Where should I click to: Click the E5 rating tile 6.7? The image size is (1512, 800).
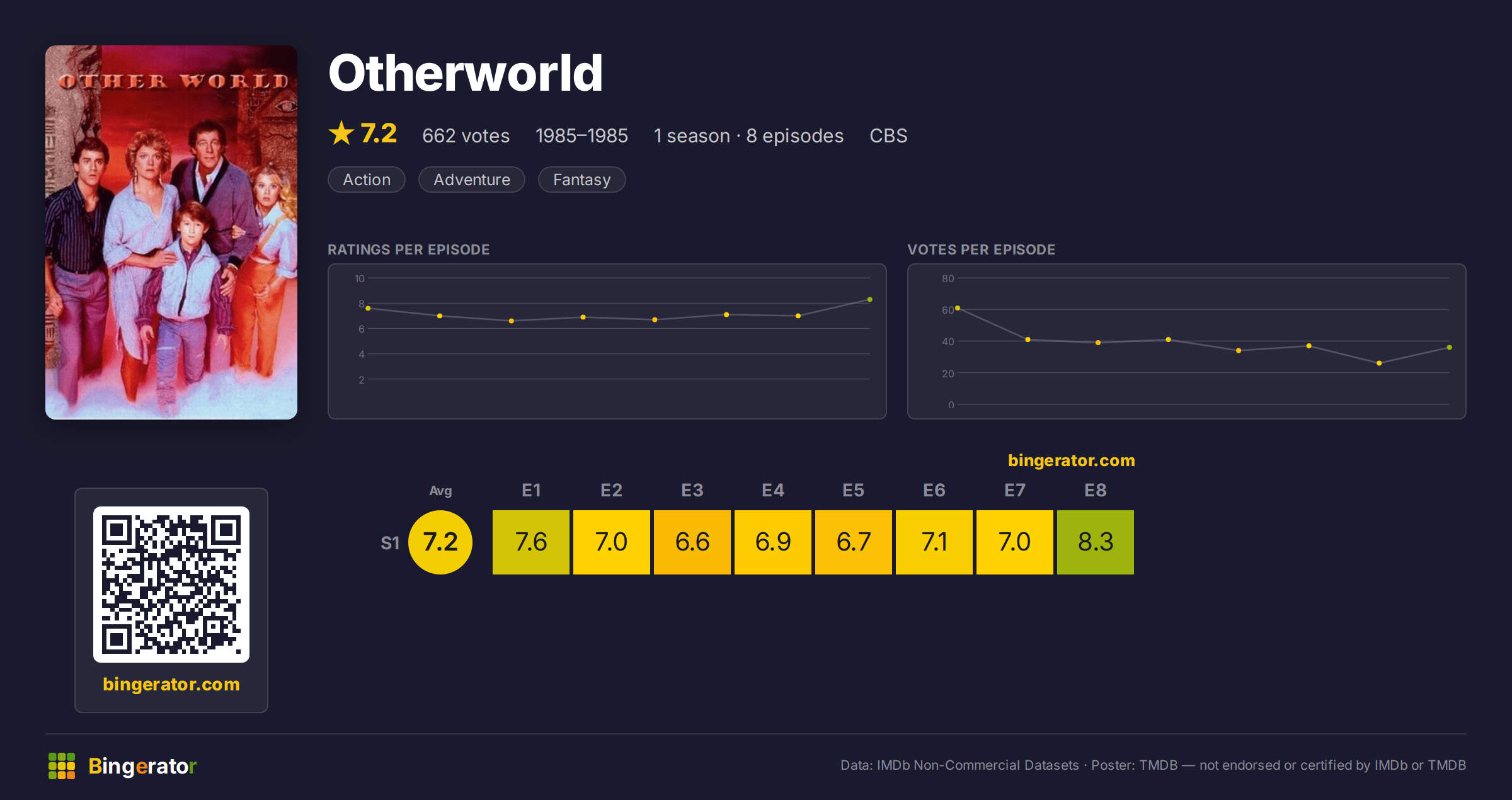tap(854, 542)
